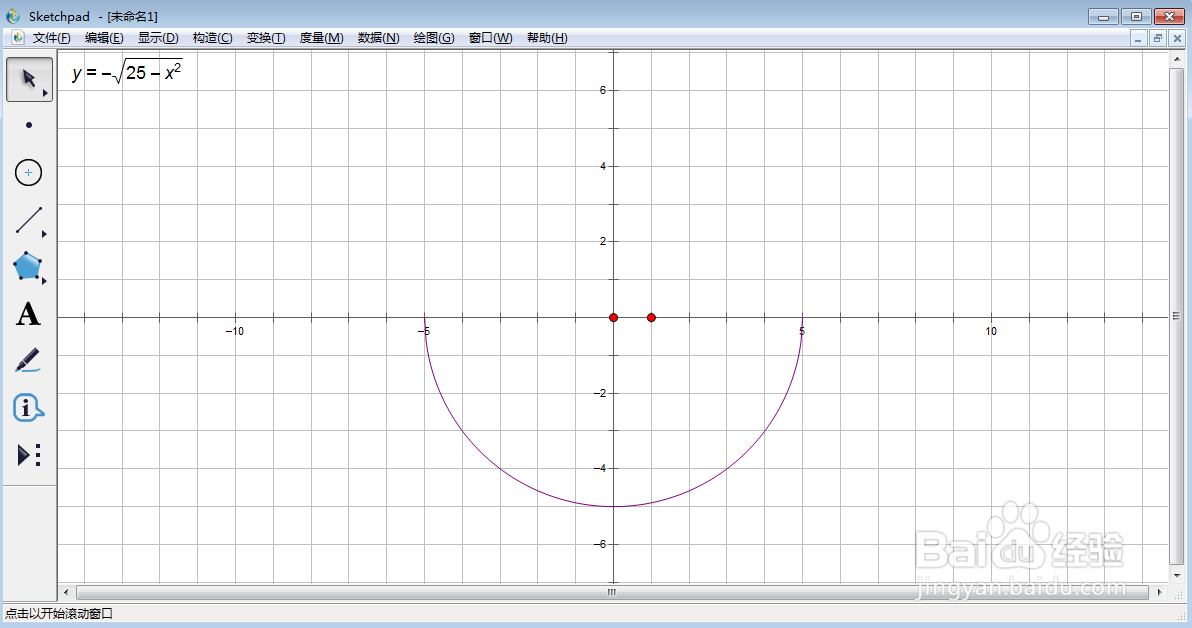Open the 显示(D) menu
1192x628 pixels.
pos(158,38)
